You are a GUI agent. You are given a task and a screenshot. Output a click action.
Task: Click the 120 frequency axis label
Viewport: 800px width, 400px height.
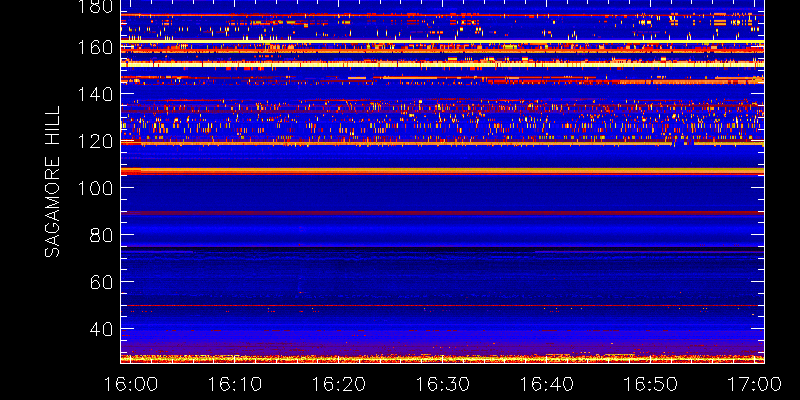point(95,141)
